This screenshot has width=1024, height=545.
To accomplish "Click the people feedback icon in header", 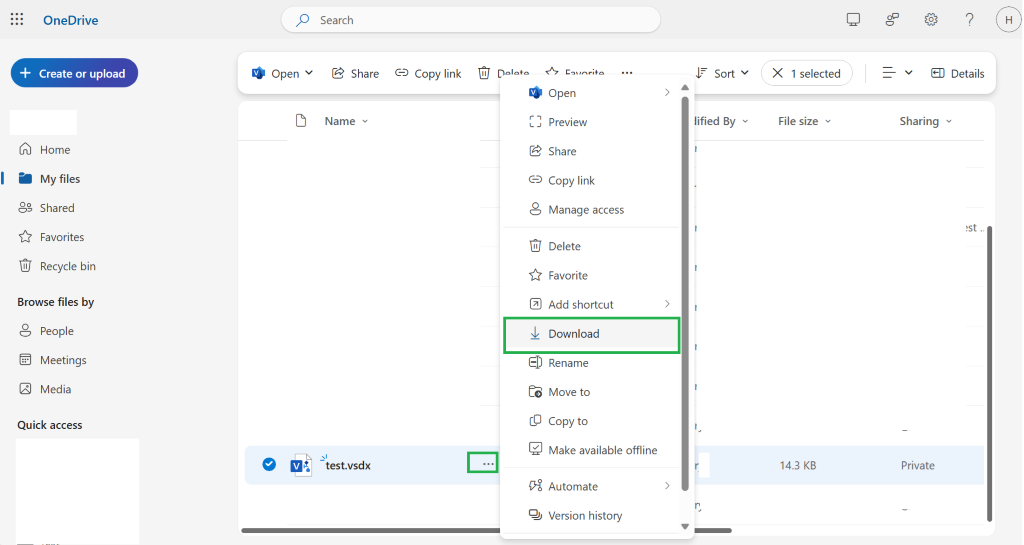I will pyautogui.click(x=892, y=20).
